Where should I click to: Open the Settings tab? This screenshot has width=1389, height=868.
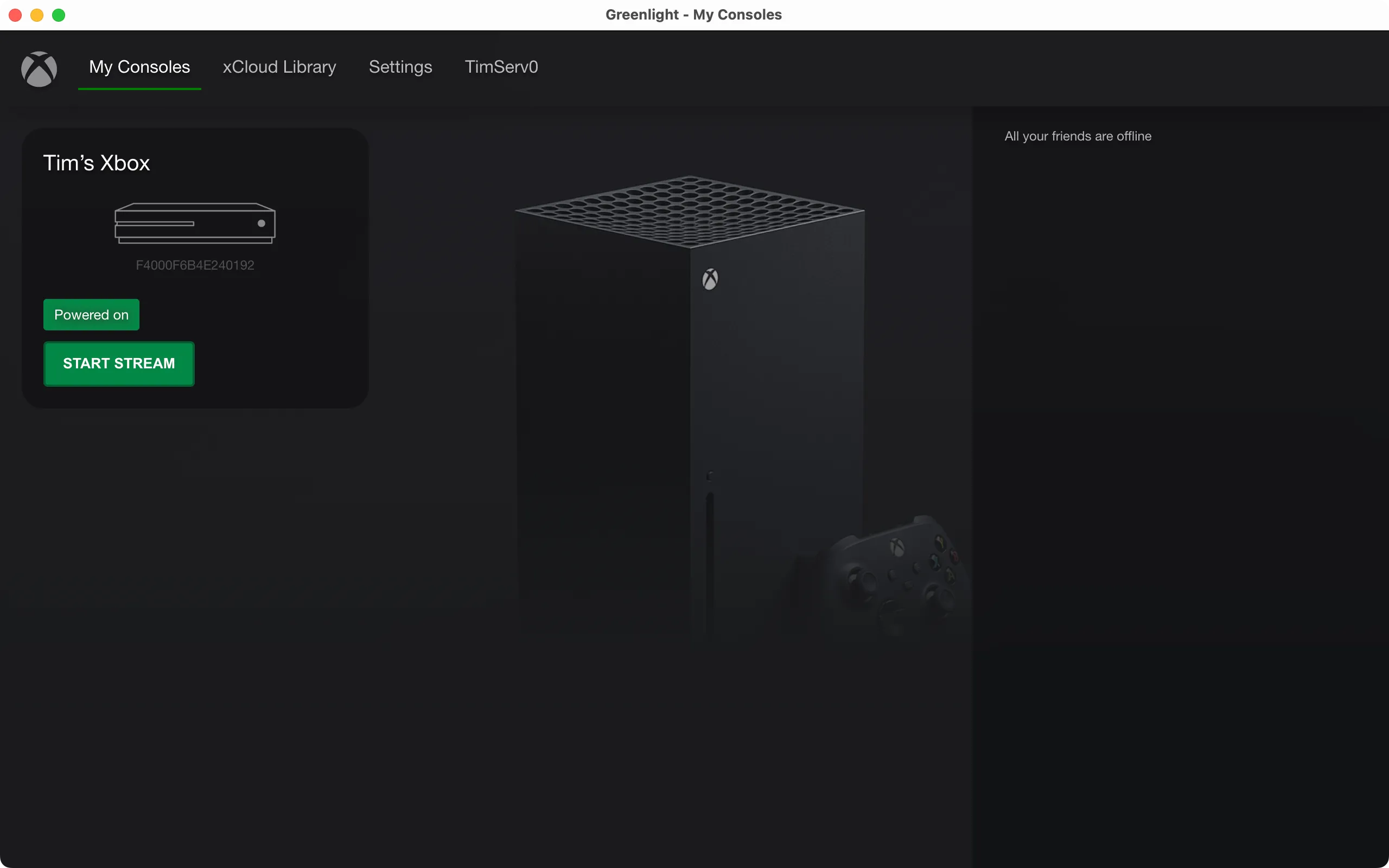pyautogui.click(x=400, y=67)
